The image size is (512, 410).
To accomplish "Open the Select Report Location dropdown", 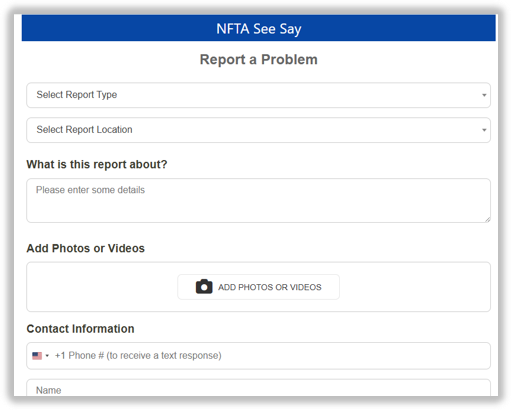I will pyautogui.click(x=258, y=130).
